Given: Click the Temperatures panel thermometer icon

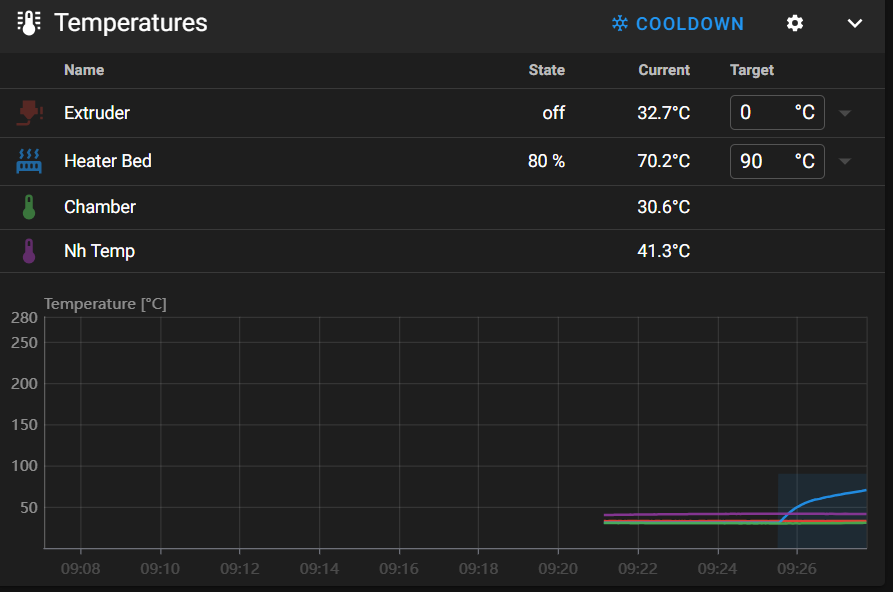Looking at the screenshot, I should pos(29,23).
